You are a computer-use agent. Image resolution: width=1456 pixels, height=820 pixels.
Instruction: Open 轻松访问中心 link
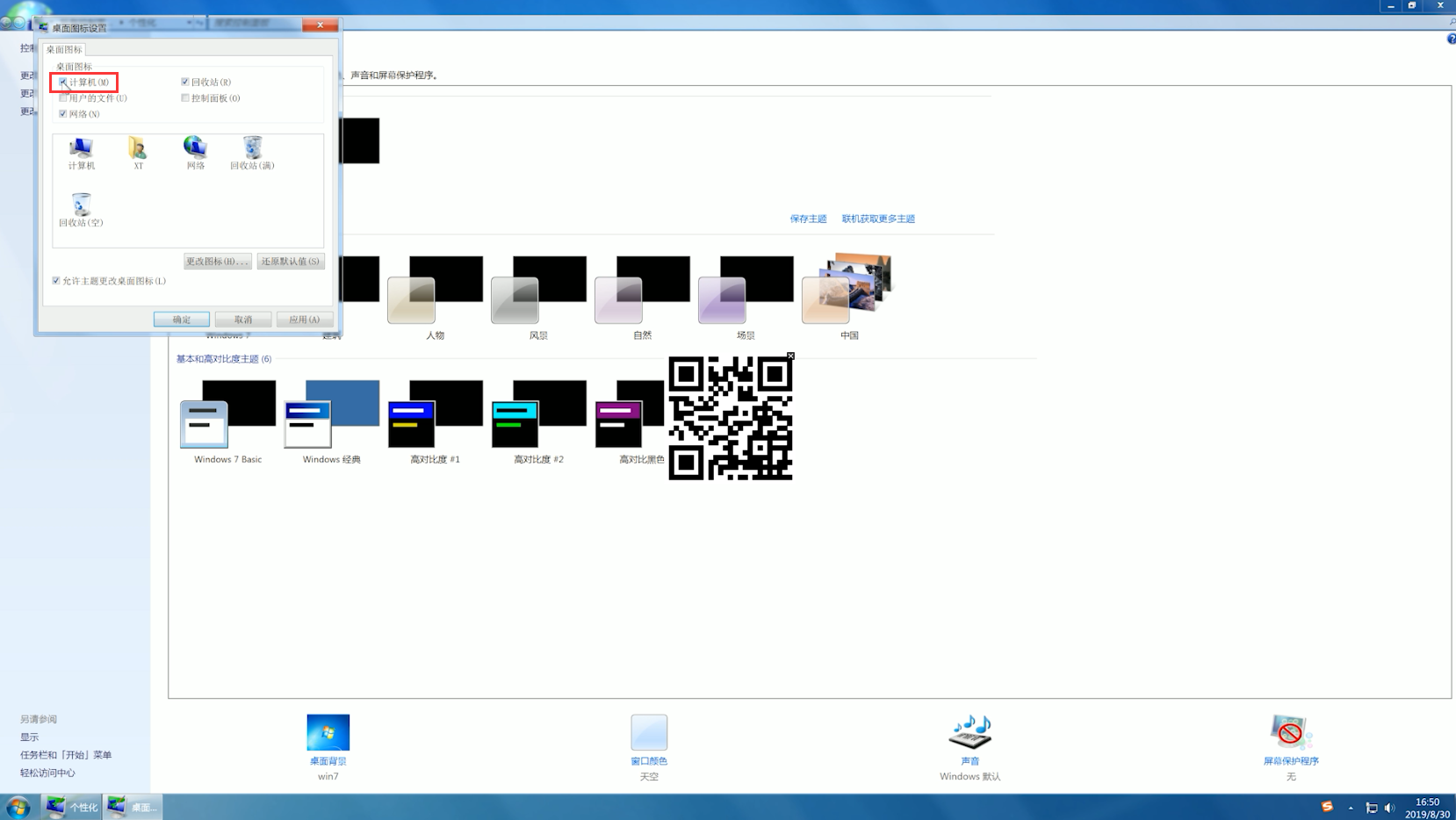click(x=47, y=773)
